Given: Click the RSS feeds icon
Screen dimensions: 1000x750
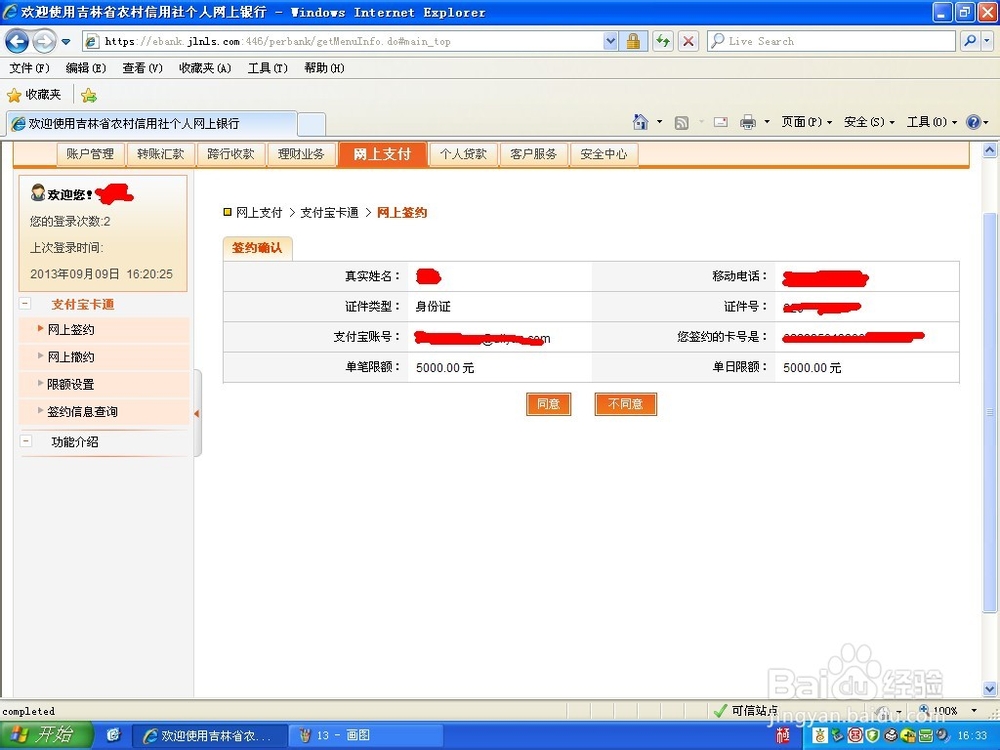Looking at the screenshot, I should 681,122.
